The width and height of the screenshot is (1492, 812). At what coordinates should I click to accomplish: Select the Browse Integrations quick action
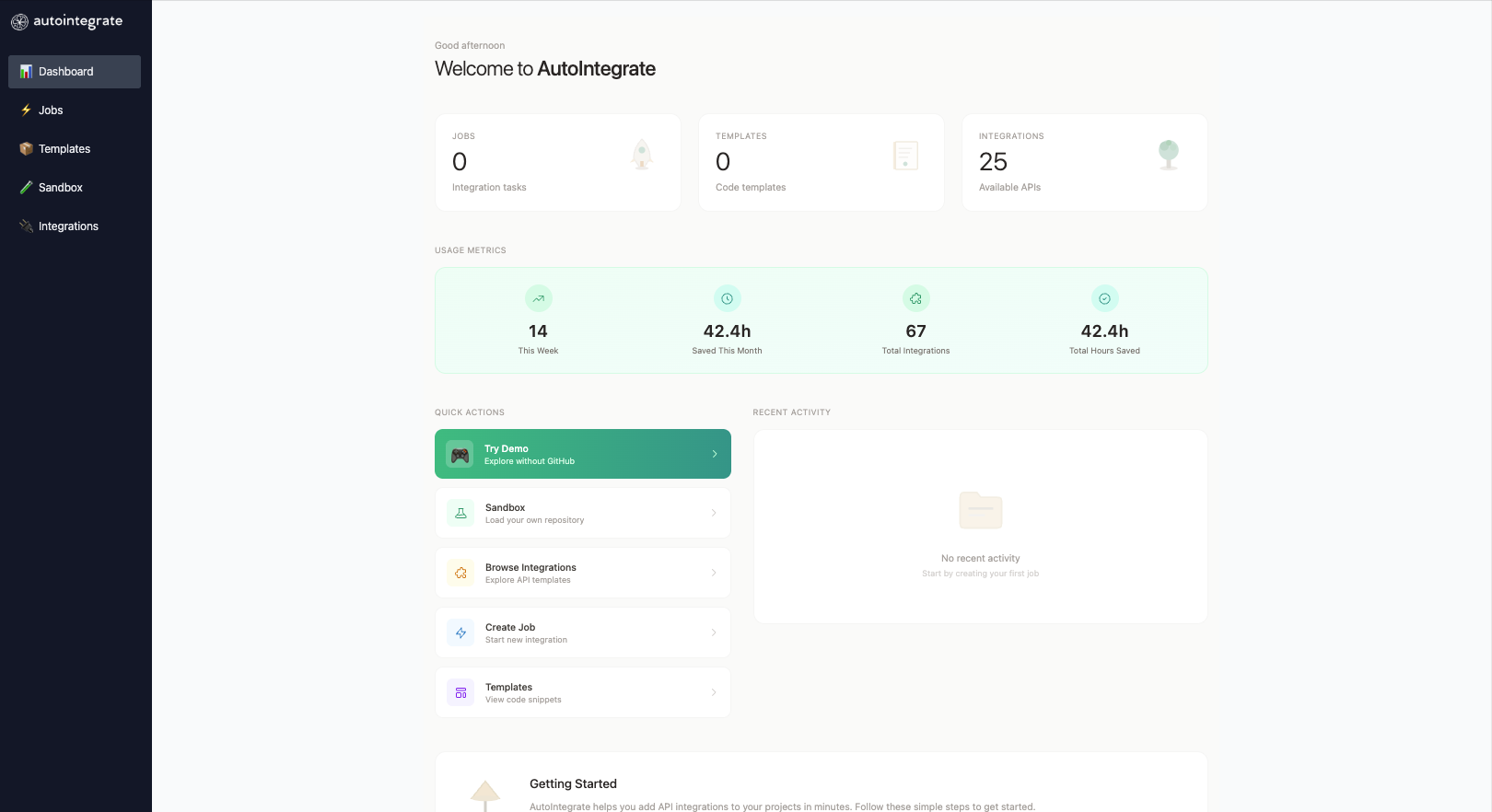pyautogui.click(x=583, y=573)
